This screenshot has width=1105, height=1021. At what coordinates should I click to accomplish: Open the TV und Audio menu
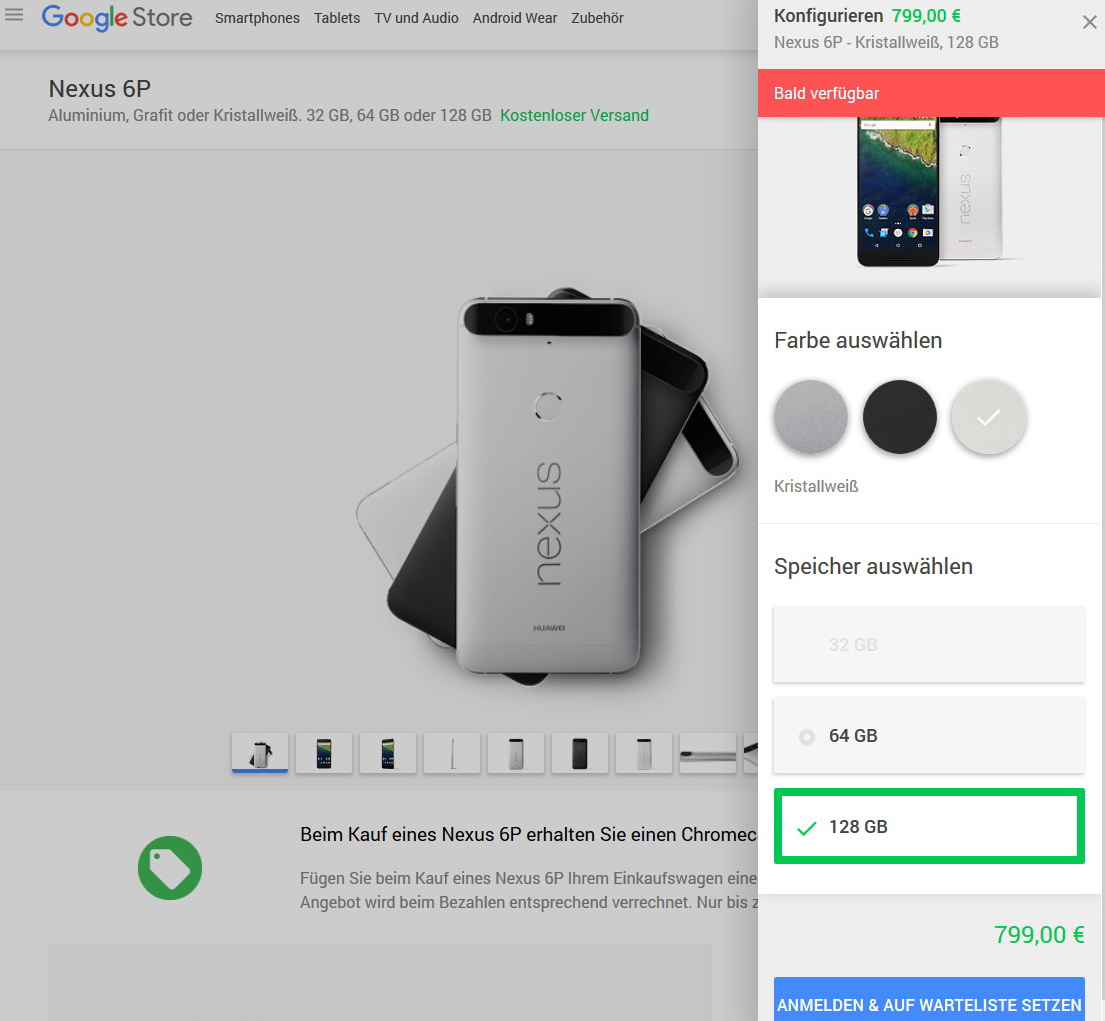click(416, 18)
